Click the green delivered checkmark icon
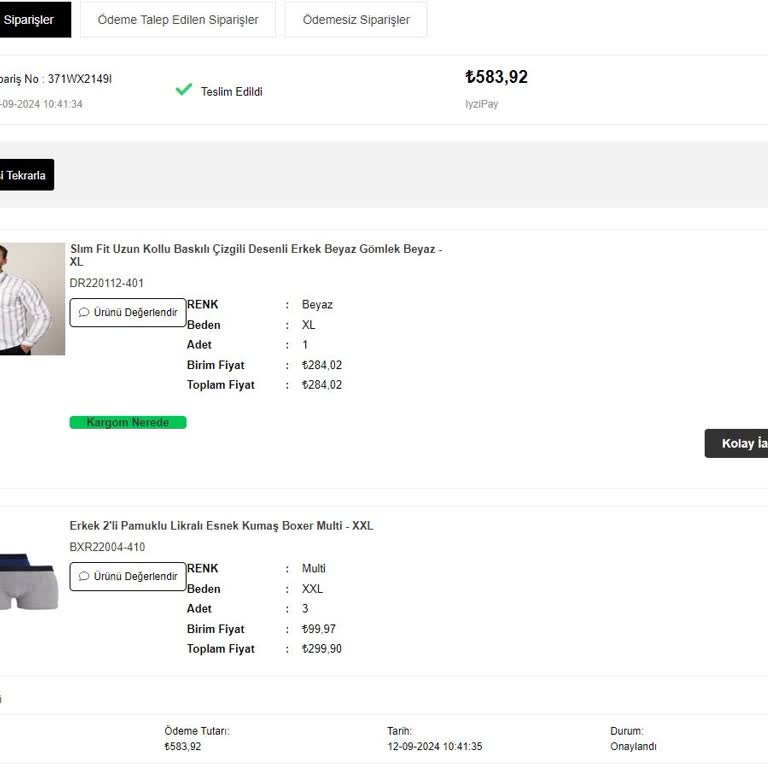768x768 pixels. tap(183, 90)
